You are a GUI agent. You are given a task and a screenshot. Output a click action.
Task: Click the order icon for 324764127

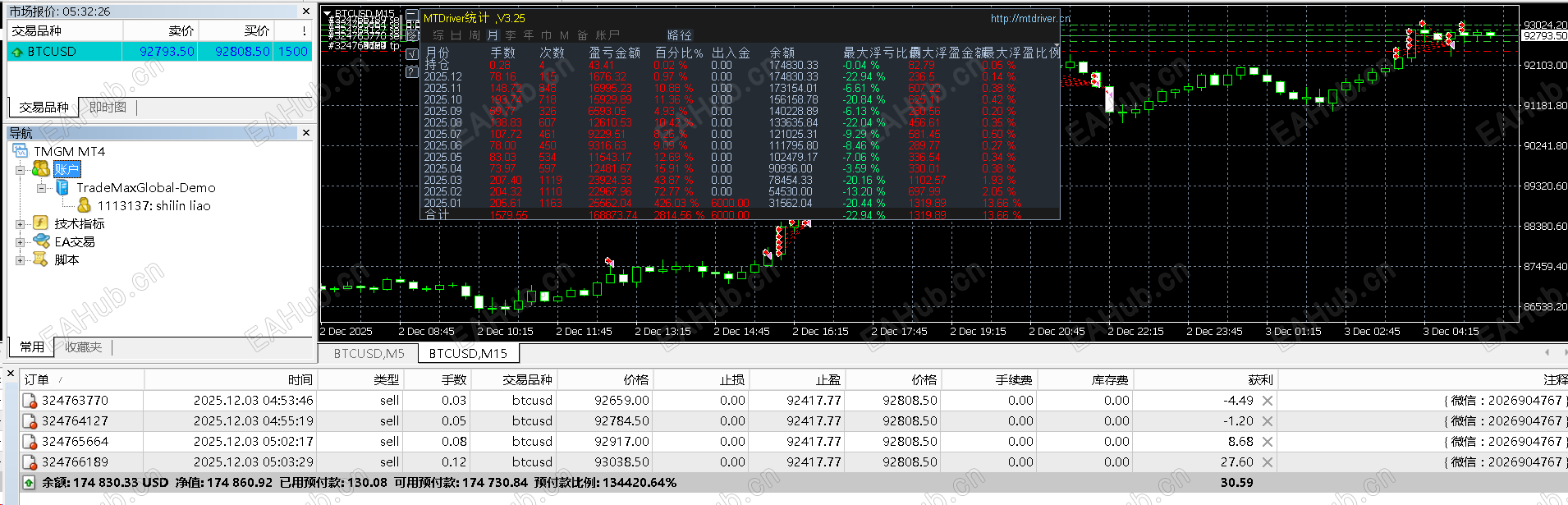tap(30, 421)
